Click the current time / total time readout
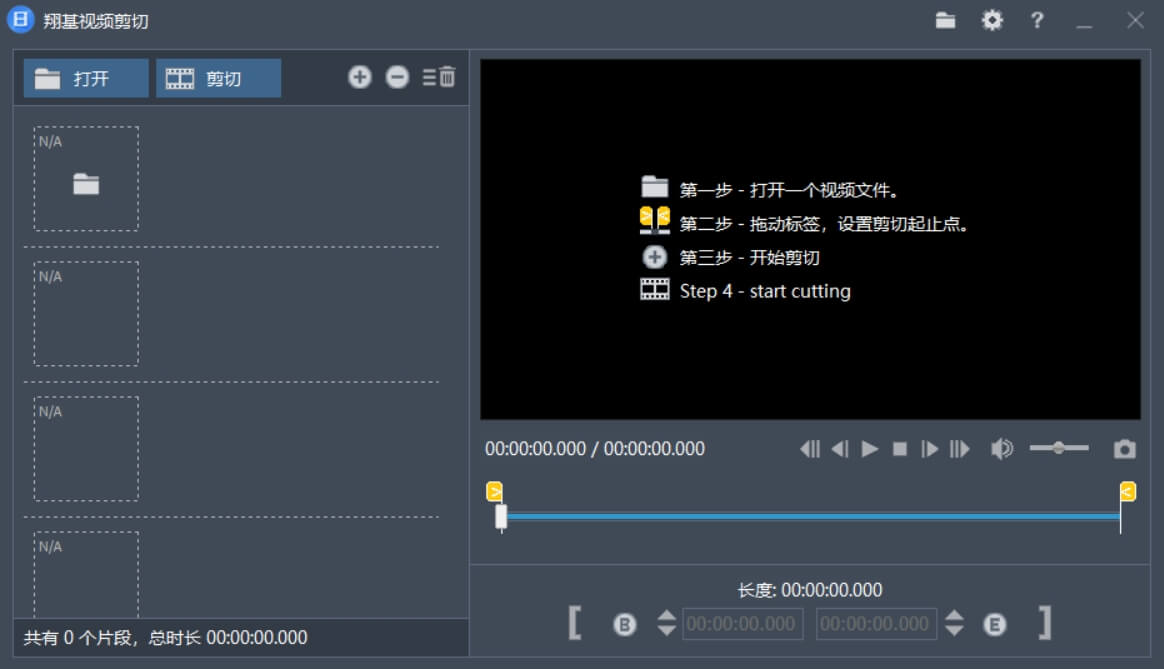The width and height of the screenshot is (1164, 669). pos(595,448)
